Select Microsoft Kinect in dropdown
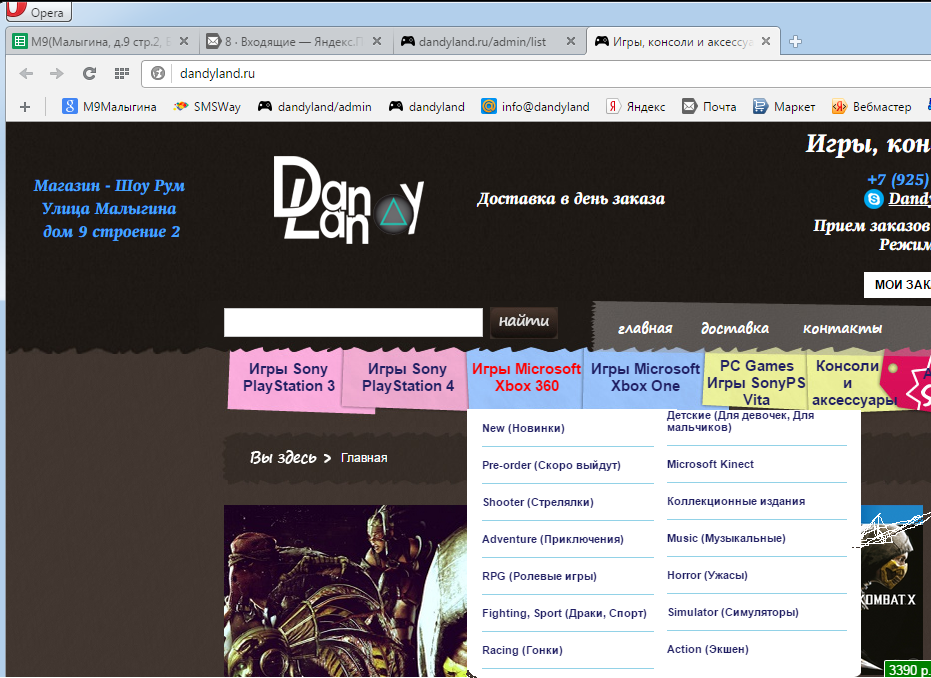 coord(710,464)
